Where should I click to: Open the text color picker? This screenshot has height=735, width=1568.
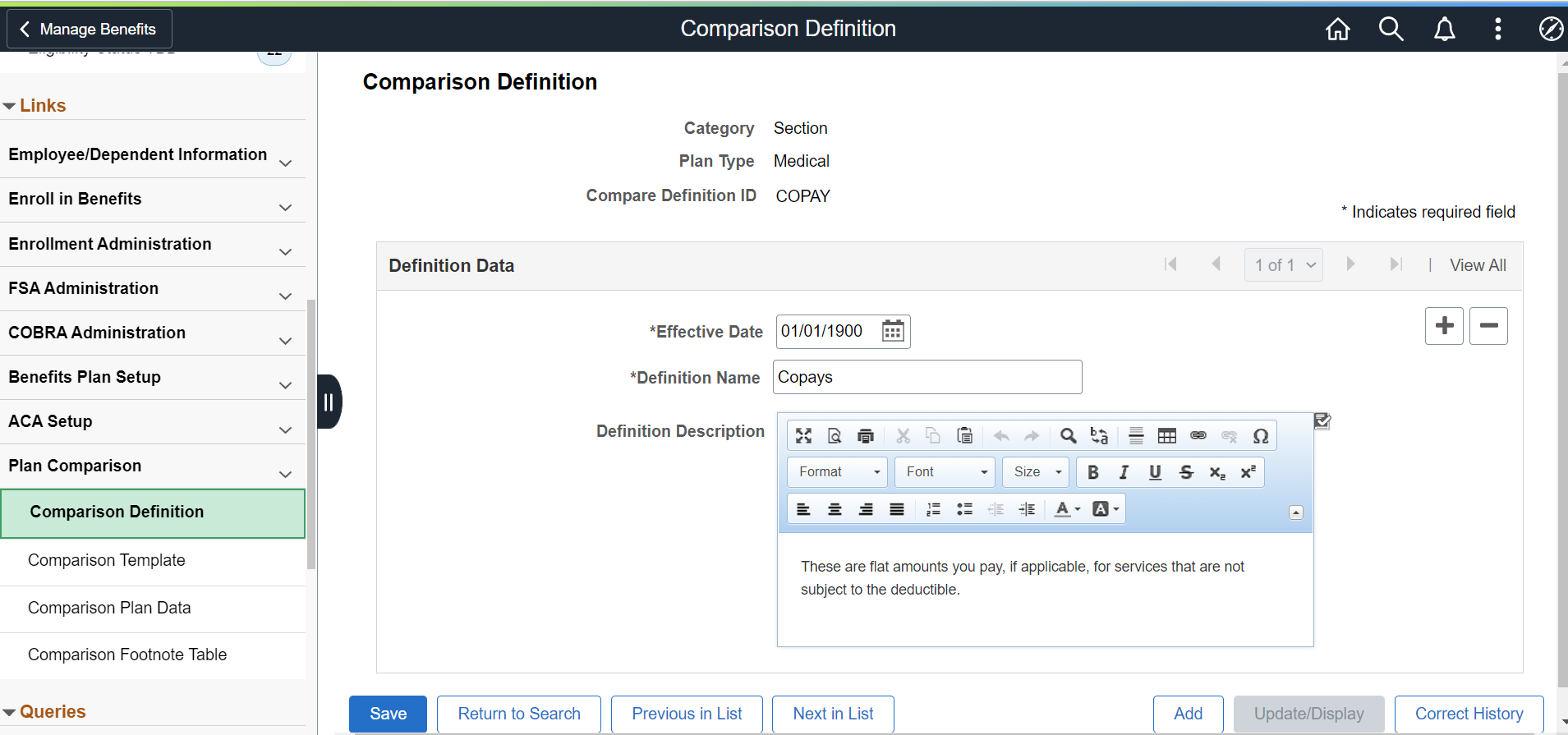click(x=1066, y=510)
